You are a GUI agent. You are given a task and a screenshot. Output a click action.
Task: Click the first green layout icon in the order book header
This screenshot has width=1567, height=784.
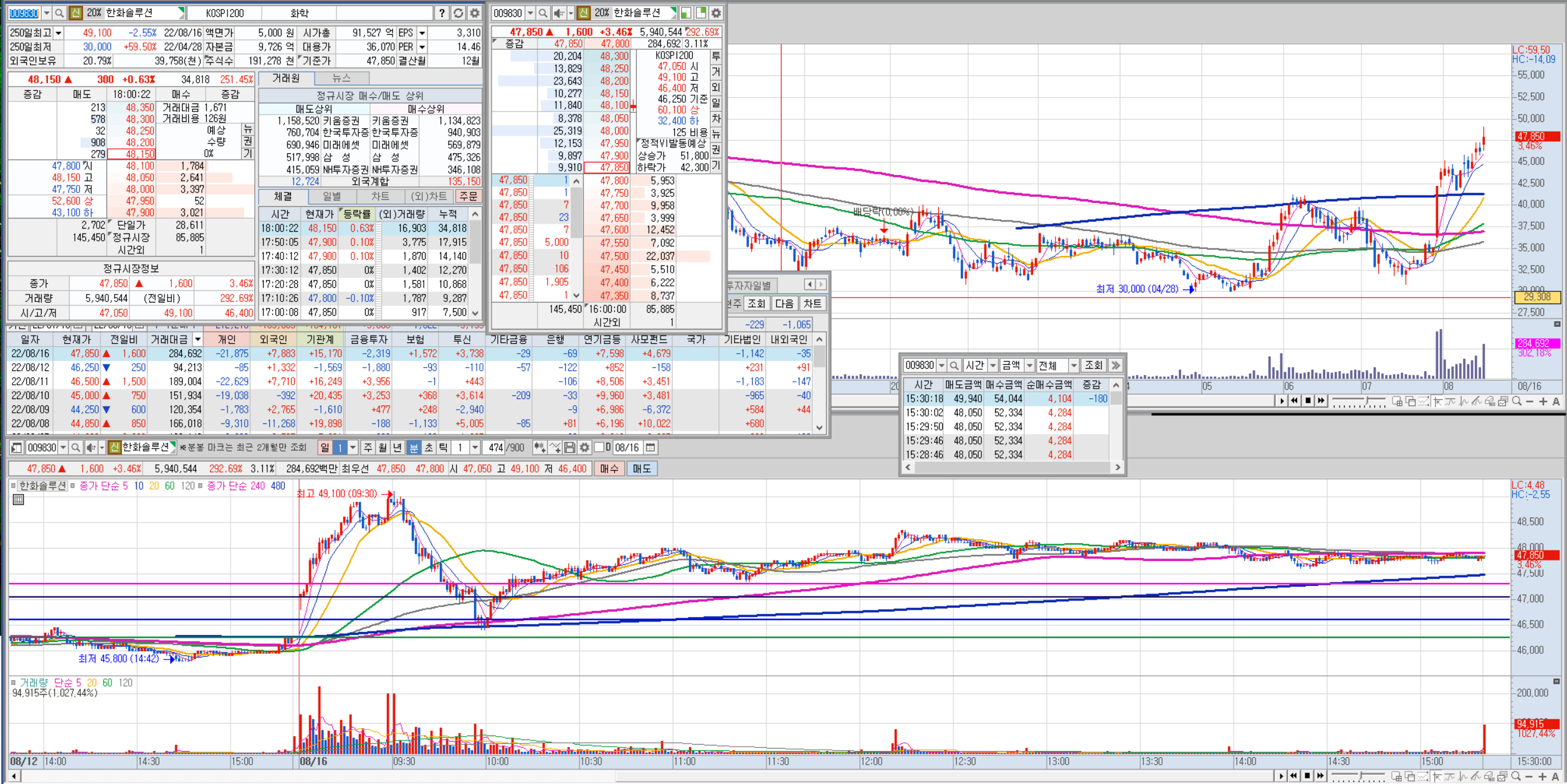click(x=686, y=12)
